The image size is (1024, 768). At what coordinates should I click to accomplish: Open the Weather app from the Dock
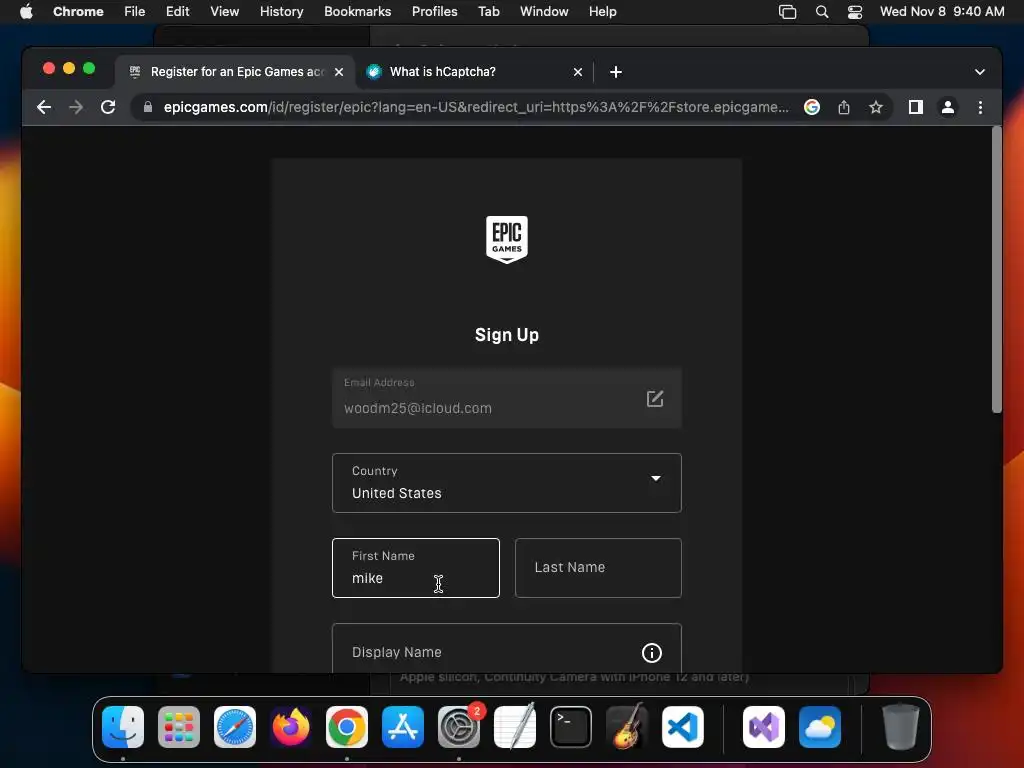[820, 727]
